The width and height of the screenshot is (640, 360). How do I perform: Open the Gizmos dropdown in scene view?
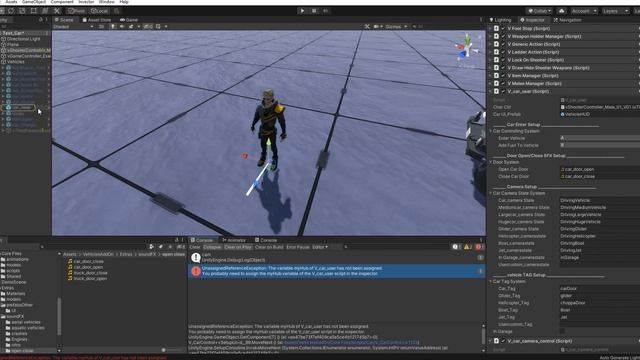[x=396, y=27]
